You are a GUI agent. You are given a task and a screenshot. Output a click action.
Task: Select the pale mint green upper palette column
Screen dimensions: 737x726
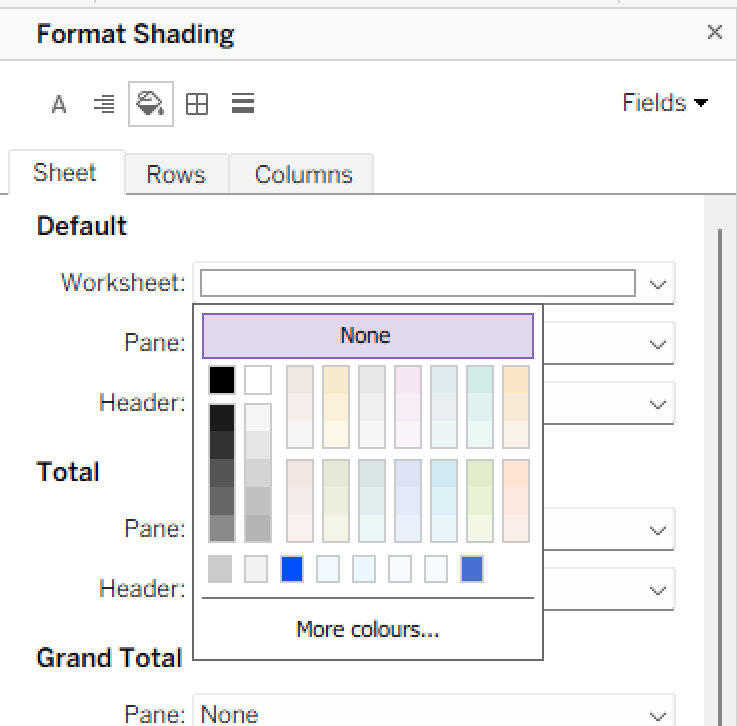pos(480,407)
